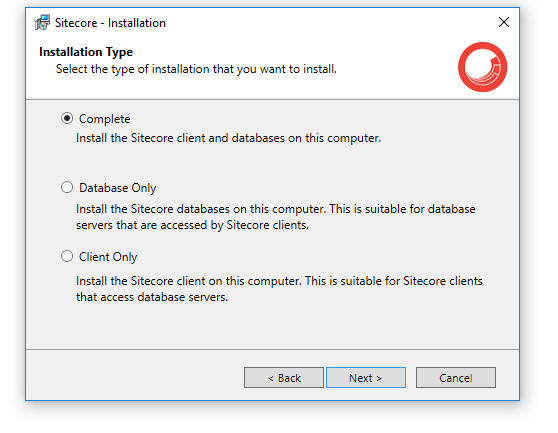Image resolution: width=558 pixels, height=433 pixels.
Task: Click the "Complete" option label
Action: (x=105, y=119)
